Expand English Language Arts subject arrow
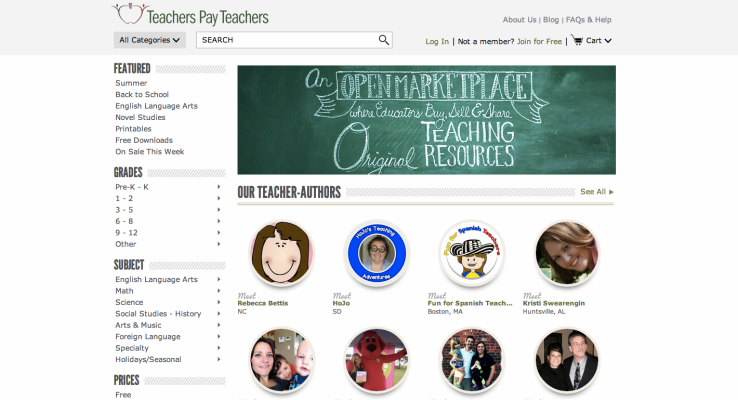The image size is (738, 400). click(219, 279)
